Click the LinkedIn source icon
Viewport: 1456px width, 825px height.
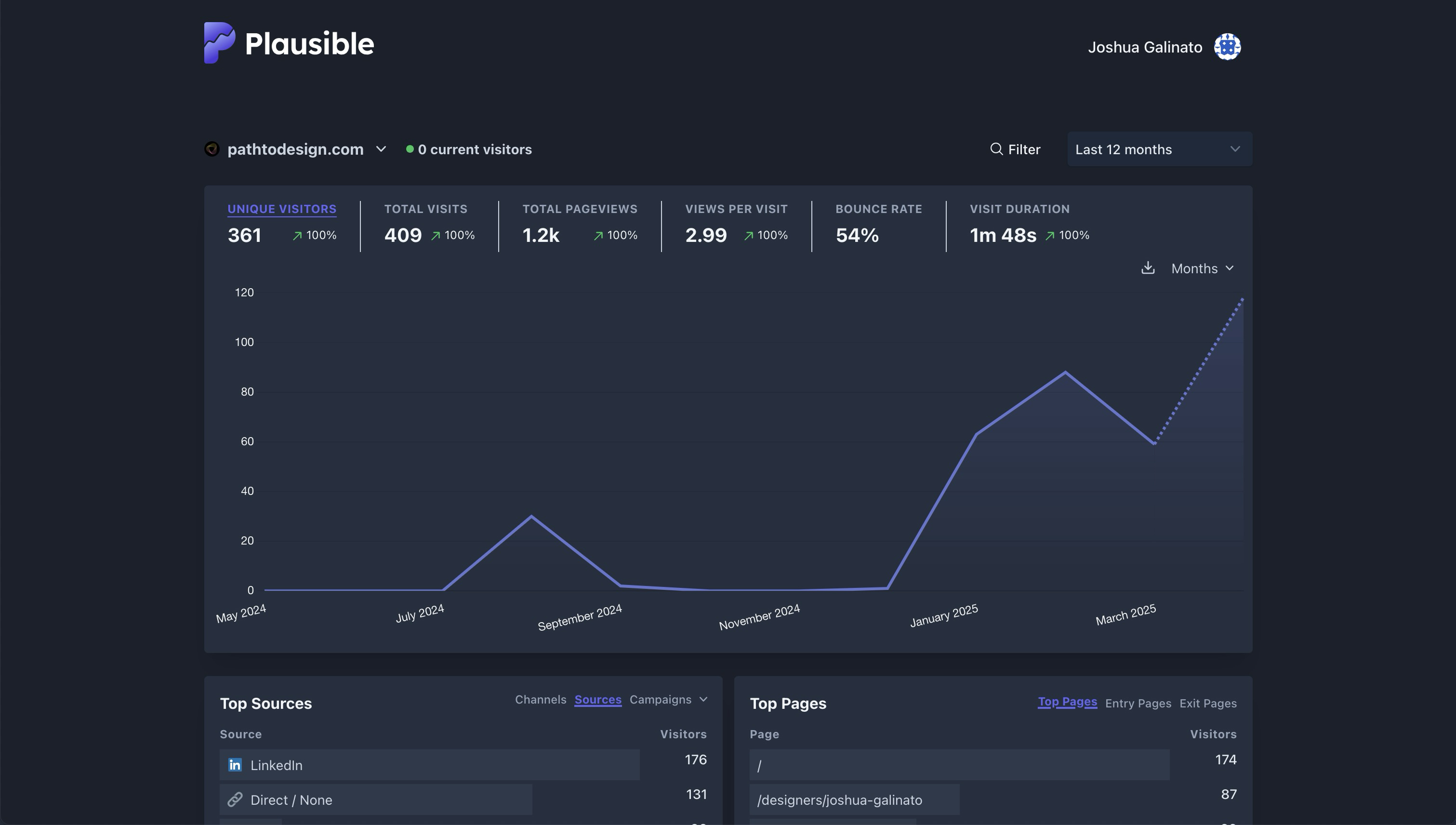235,765
